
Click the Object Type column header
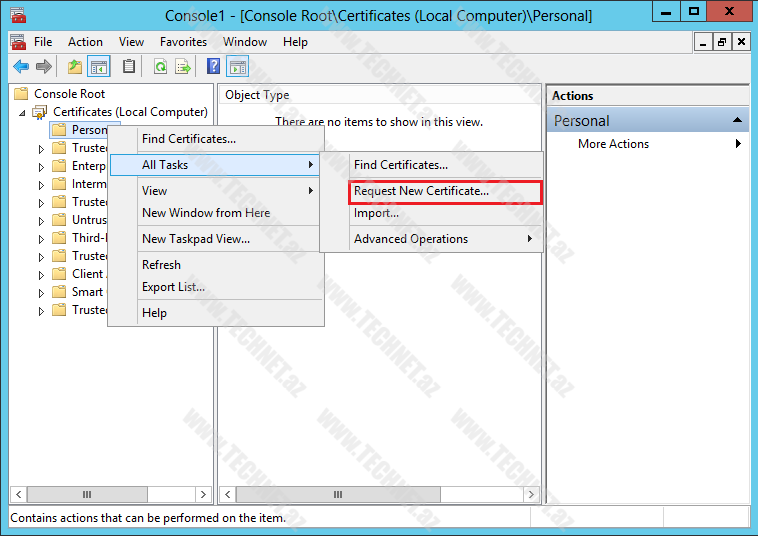(257, 95)
